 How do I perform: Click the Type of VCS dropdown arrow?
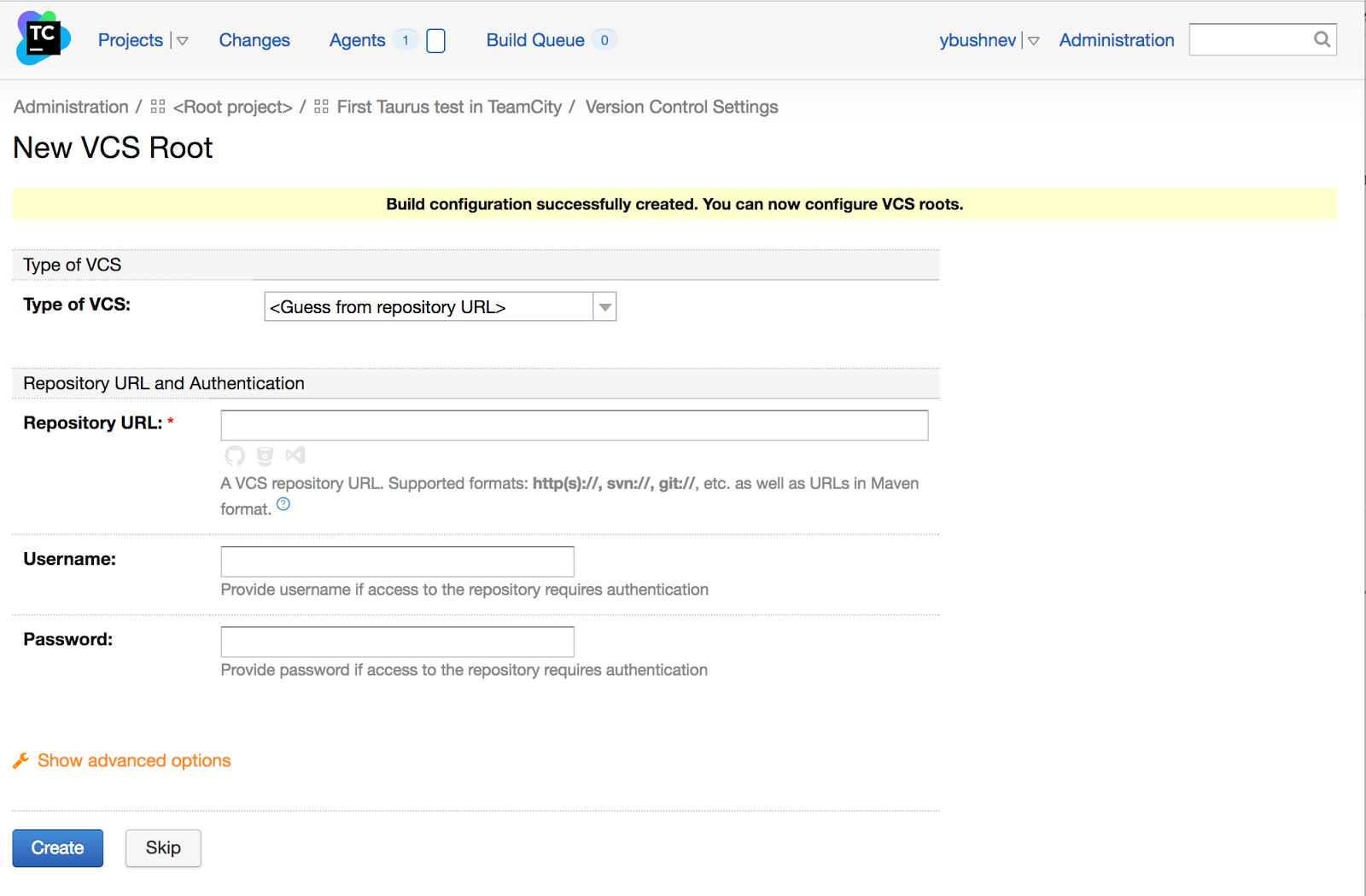(x=604, y=306)
